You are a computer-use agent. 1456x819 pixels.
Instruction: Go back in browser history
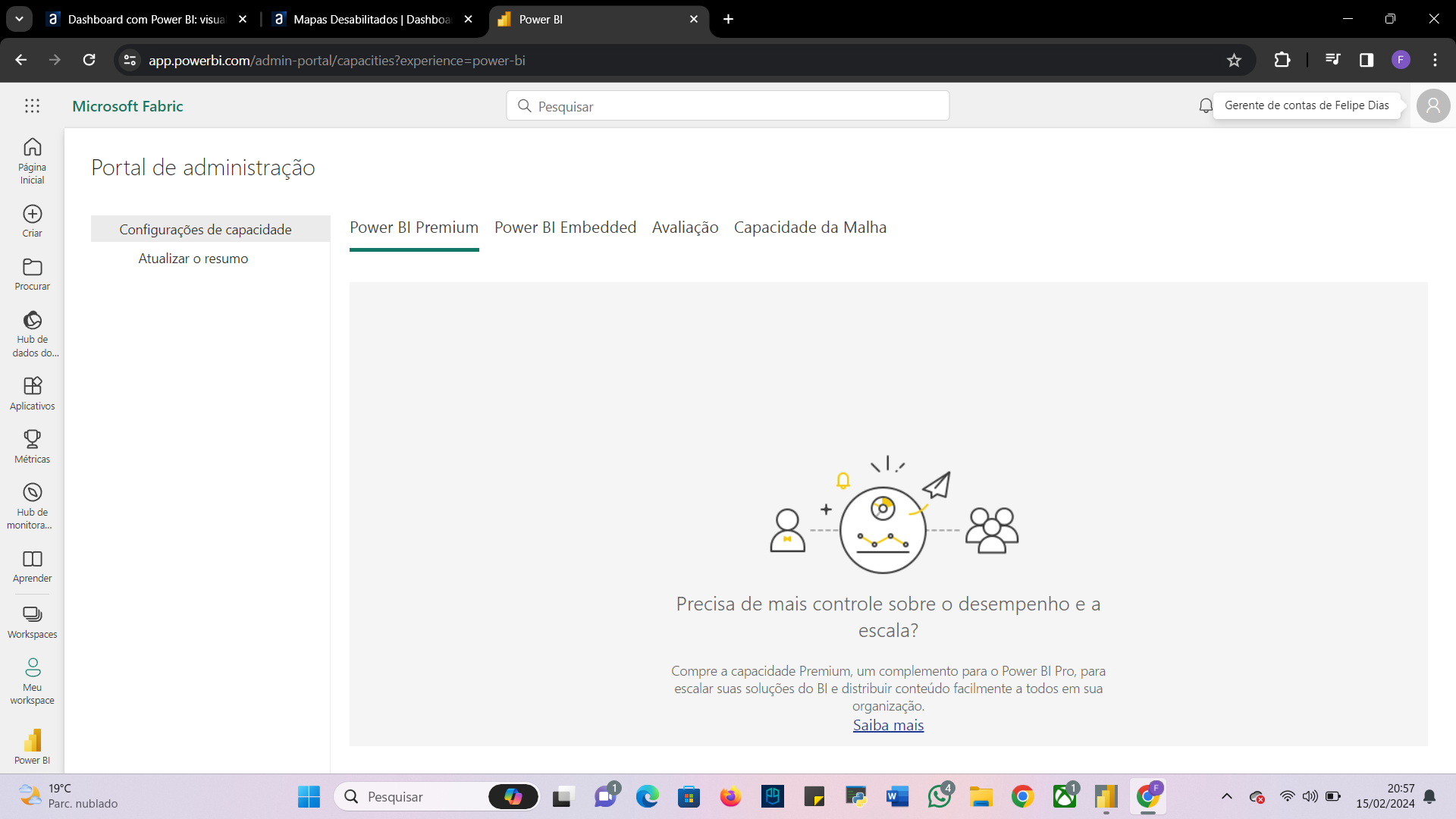point(21,60)
